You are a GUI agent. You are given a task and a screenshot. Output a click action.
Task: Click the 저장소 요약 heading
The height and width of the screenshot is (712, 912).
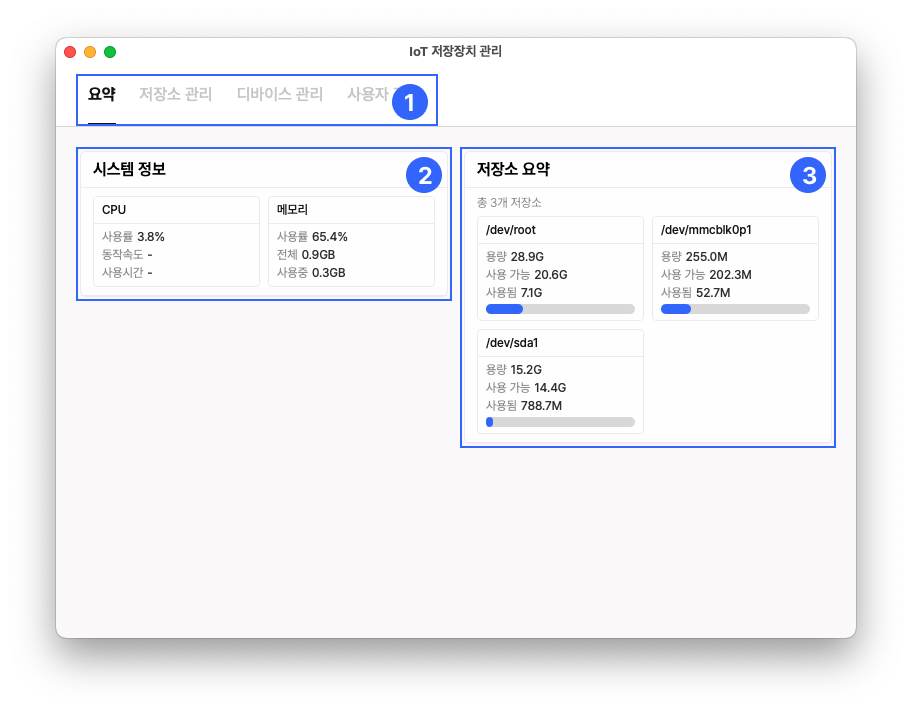(513, 169)
